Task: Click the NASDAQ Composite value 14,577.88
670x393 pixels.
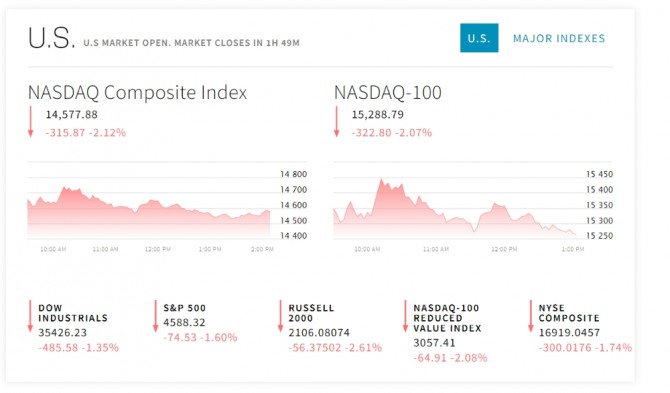Action: [71, 114]
